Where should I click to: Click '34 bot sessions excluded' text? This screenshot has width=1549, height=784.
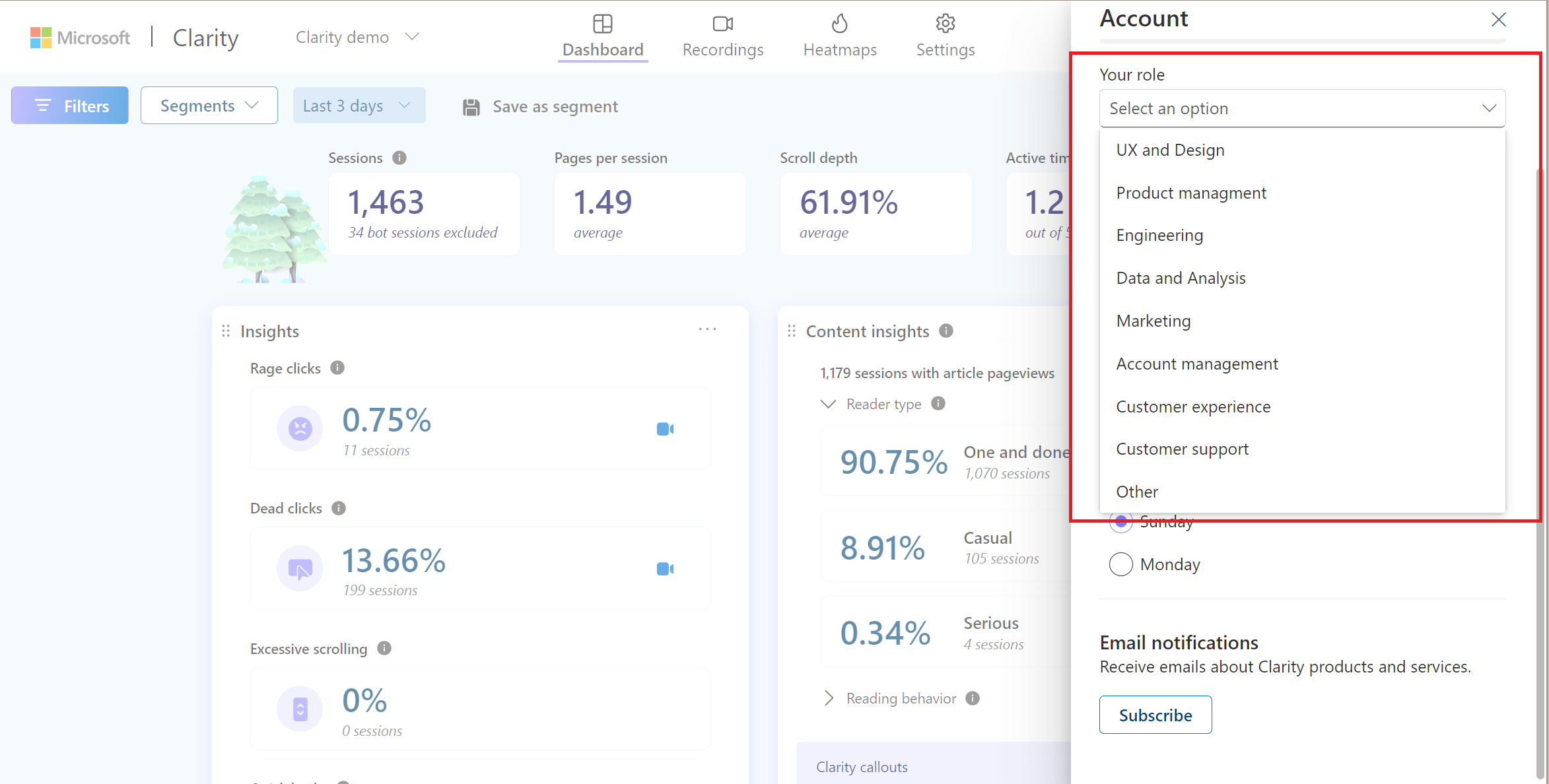[x=423, y=232]
